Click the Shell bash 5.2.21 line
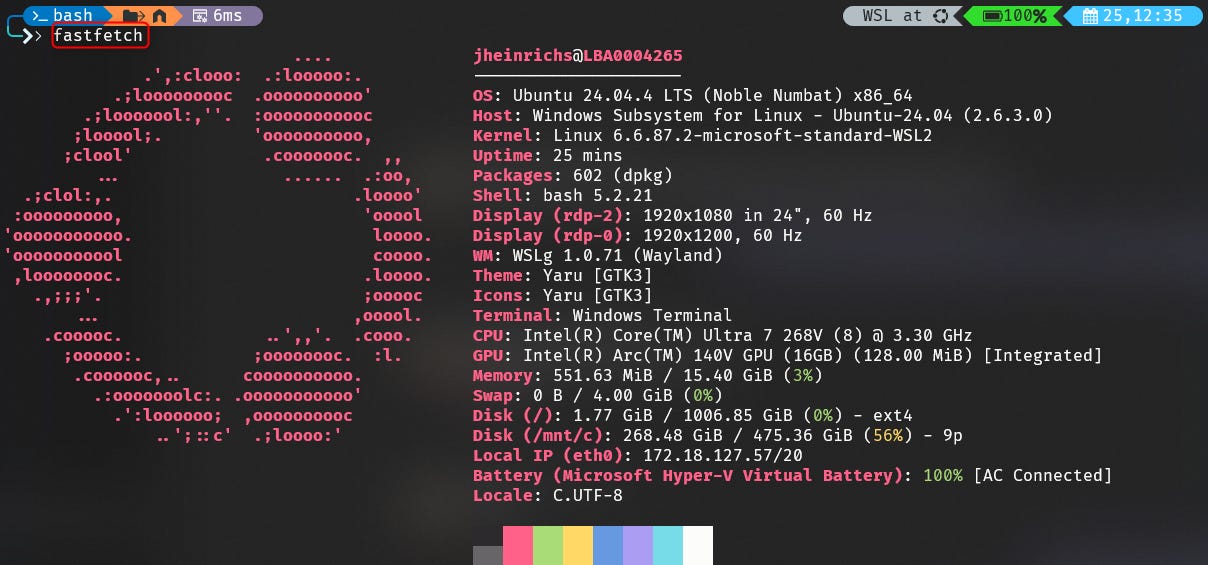1208x565 pixels. (x=562, y=196)
